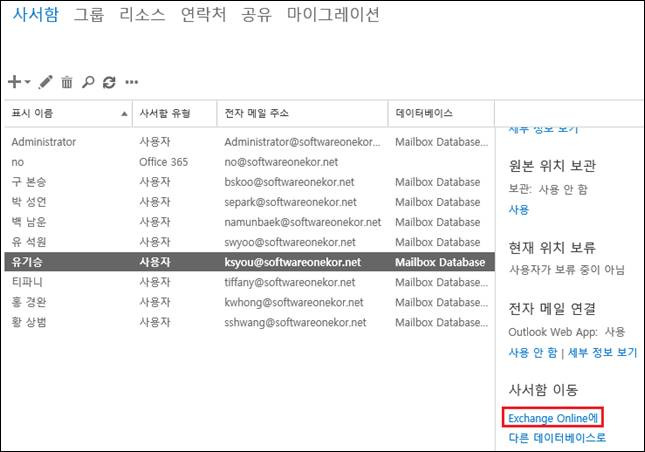The height and width of the screenshot is (452, 645).
Task: Select the 황 상범 mailbox row
Action: click(x=249, y=322)
